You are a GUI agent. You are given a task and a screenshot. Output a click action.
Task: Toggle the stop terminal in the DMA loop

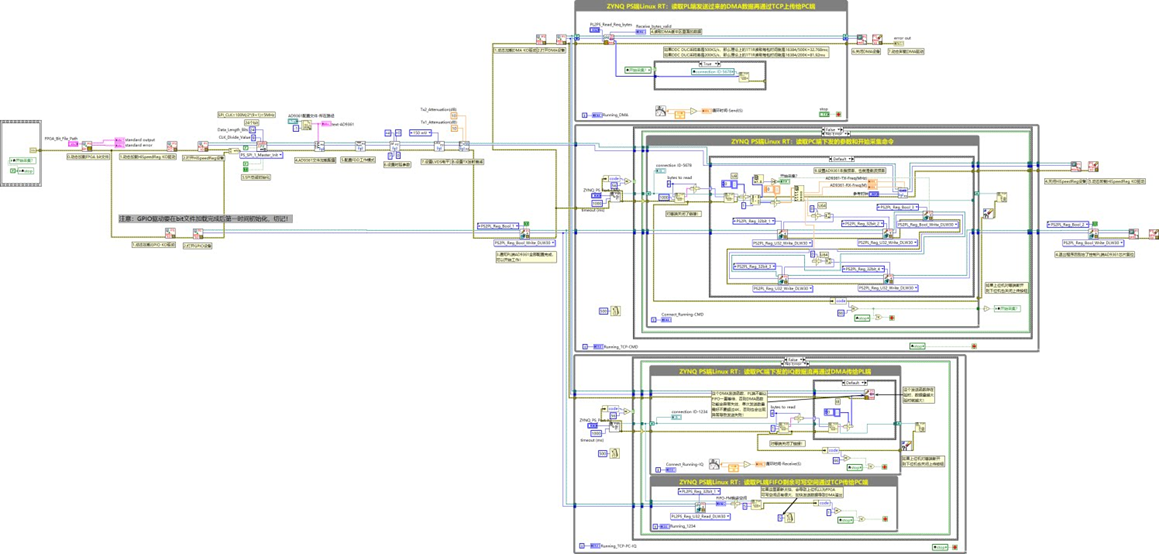click(824, 114)
